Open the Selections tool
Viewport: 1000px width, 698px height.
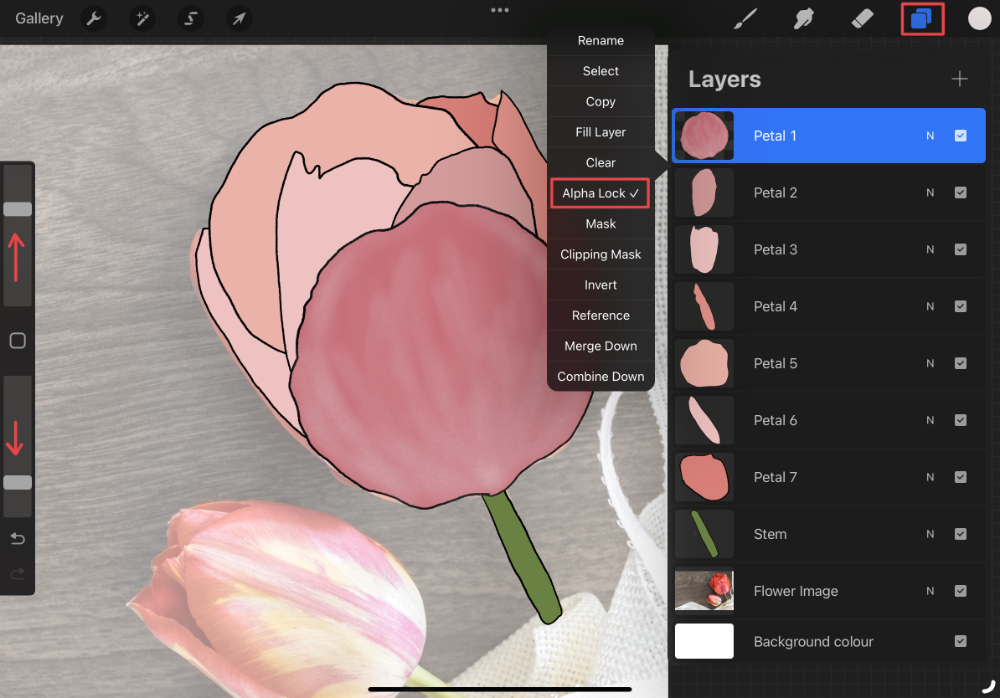pos(190,18)
